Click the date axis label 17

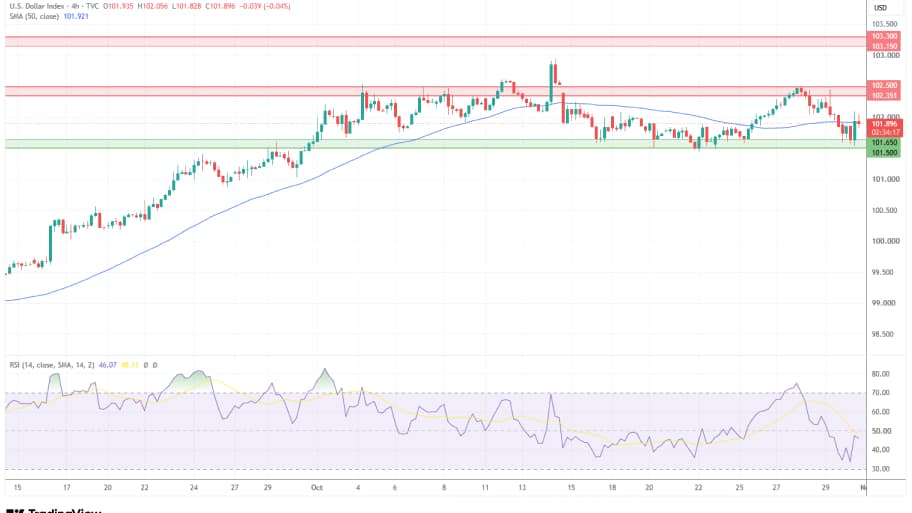(67, 487)
